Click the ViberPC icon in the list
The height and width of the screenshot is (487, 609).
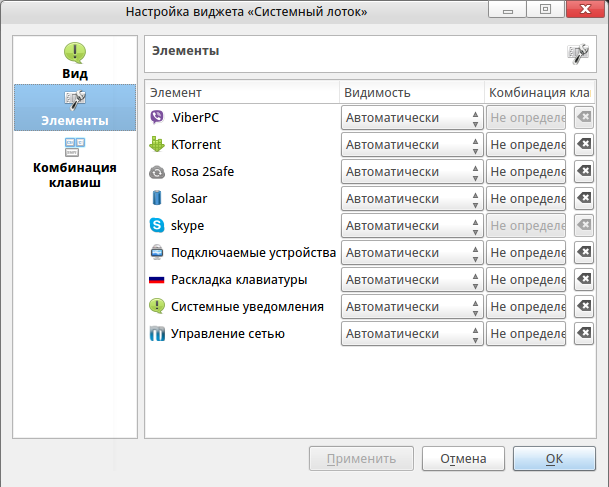[156, 118]
